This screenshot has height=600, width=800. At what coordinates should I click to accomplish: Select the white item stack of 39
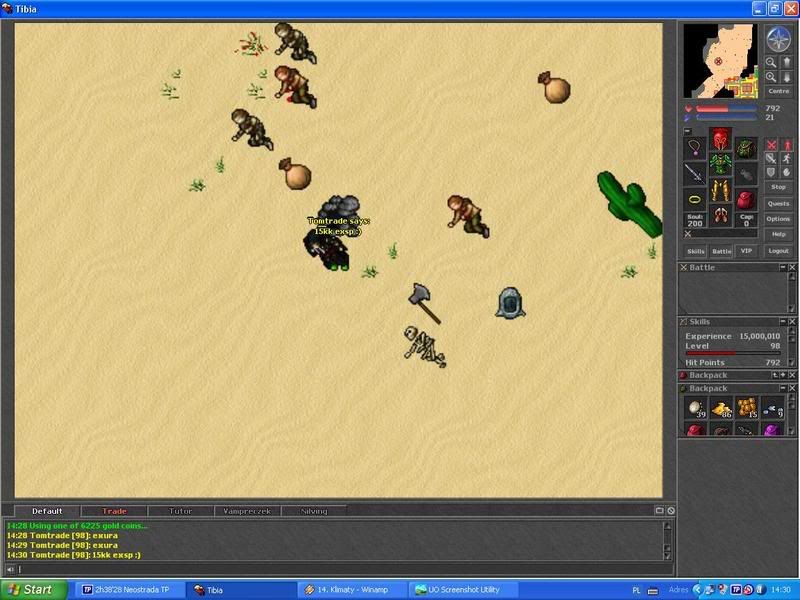pyautogui.click(x=696, y=408)
